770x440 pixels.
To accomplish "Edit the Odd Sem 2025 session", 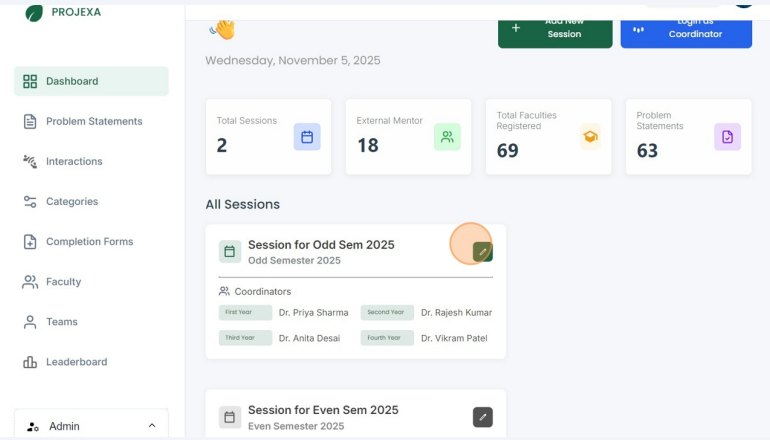I will pyautogui.click(x=483, y=252).
